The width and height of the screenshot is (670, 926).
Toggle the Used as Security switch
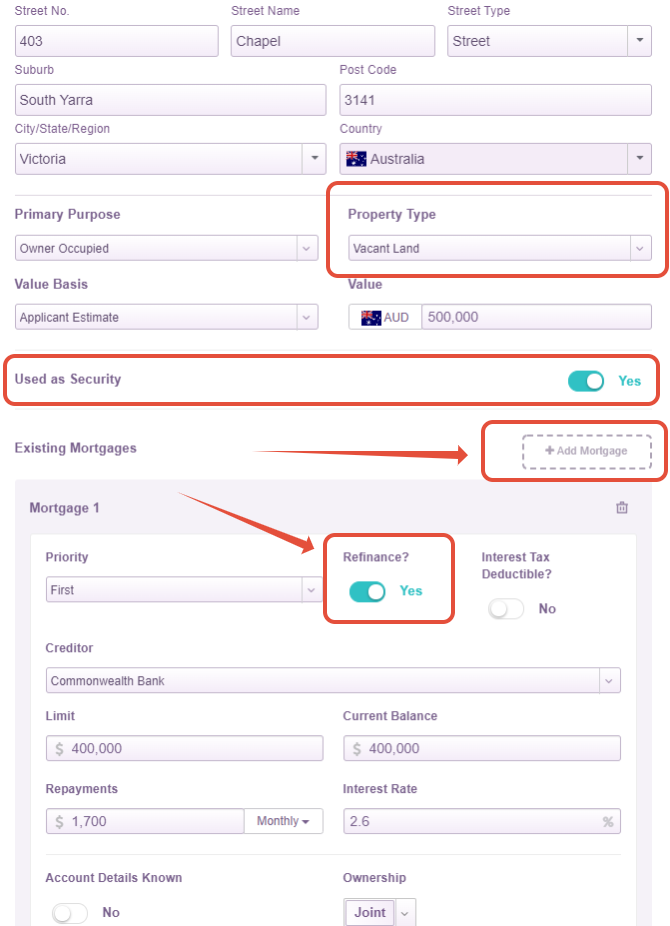[x=586, y=381]
